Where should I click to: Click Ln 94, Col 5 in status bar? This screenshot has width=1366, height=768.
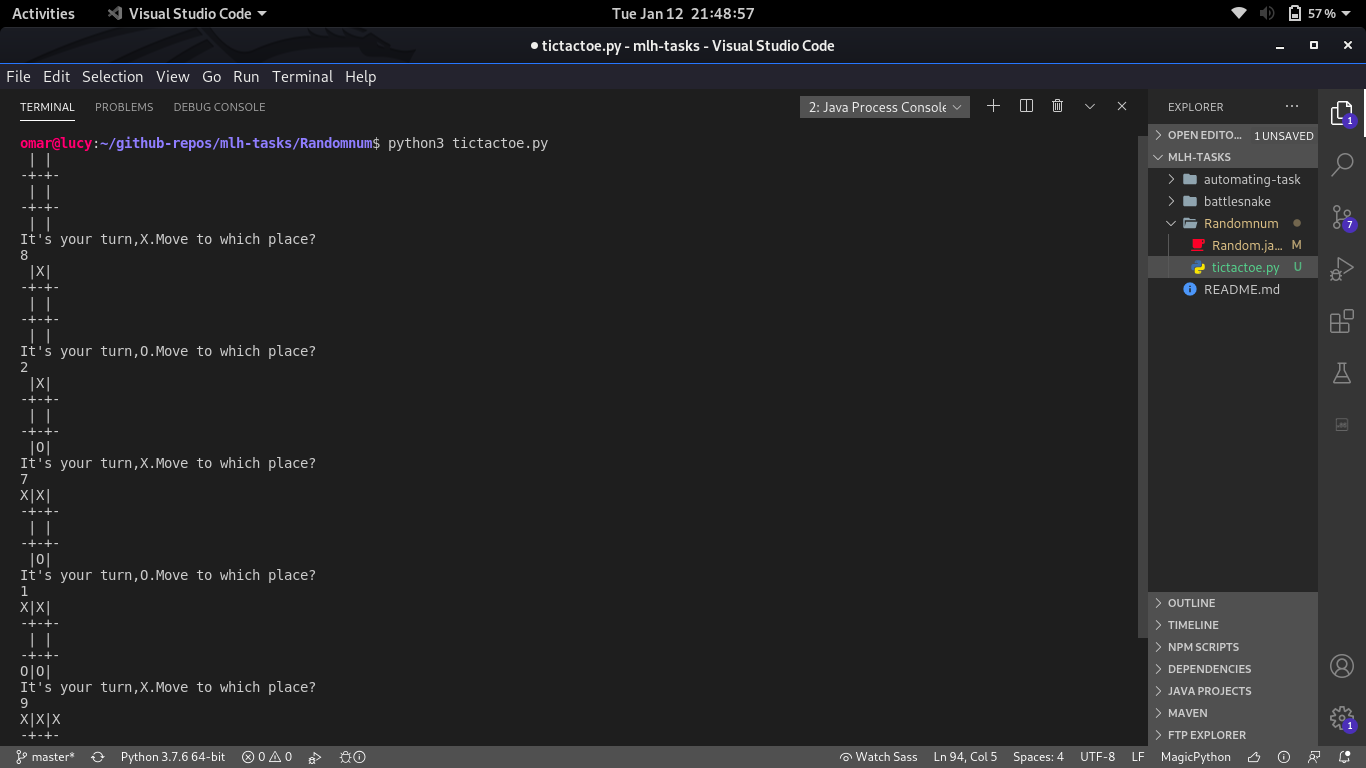pos(965,757)
